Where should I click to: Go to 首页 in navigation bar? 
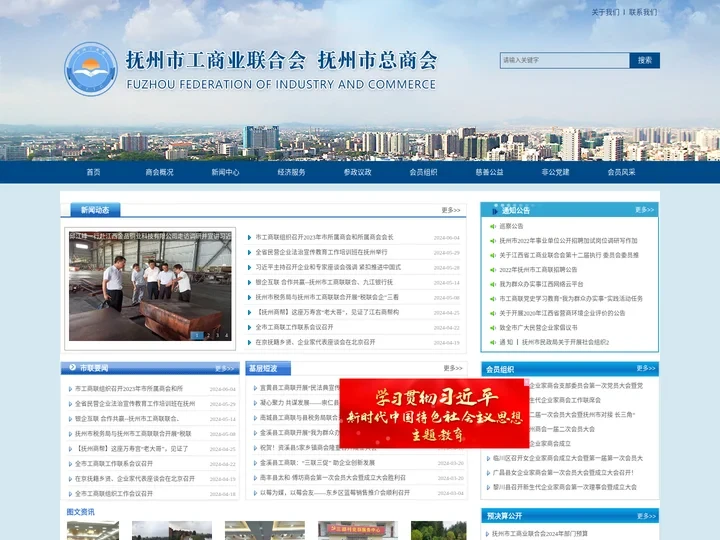coord(93,172)
